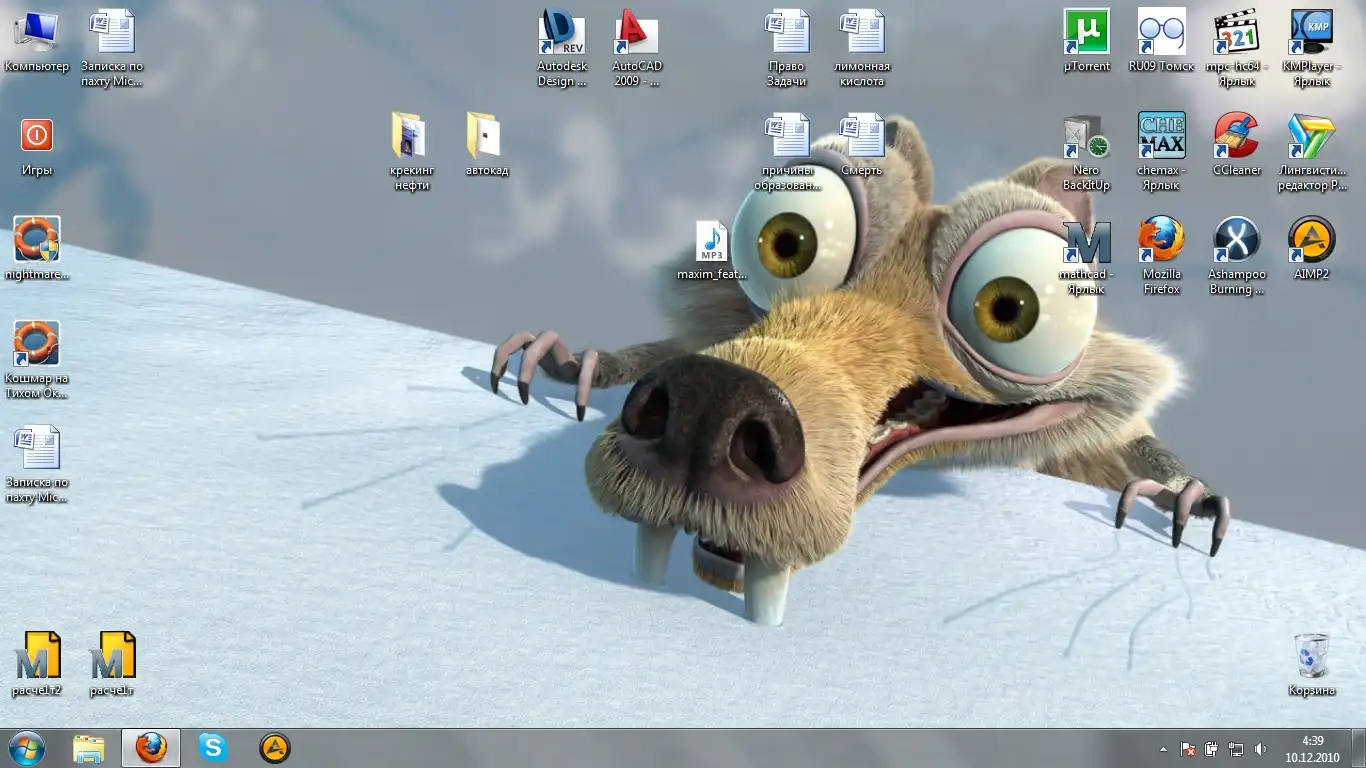This screenshot has width=1366, height=768.
Task: Open the volume speaker tray icon
Action: coord(1260,749)
